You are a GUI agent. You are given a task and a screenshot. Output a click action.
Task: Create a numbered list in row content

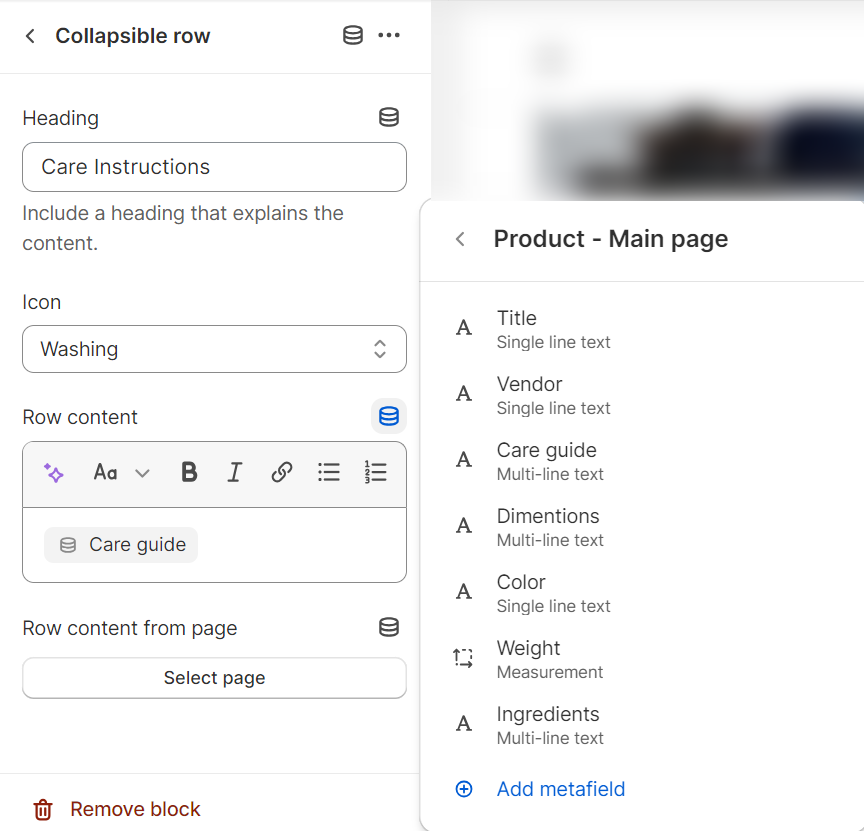tap(376, 472)
